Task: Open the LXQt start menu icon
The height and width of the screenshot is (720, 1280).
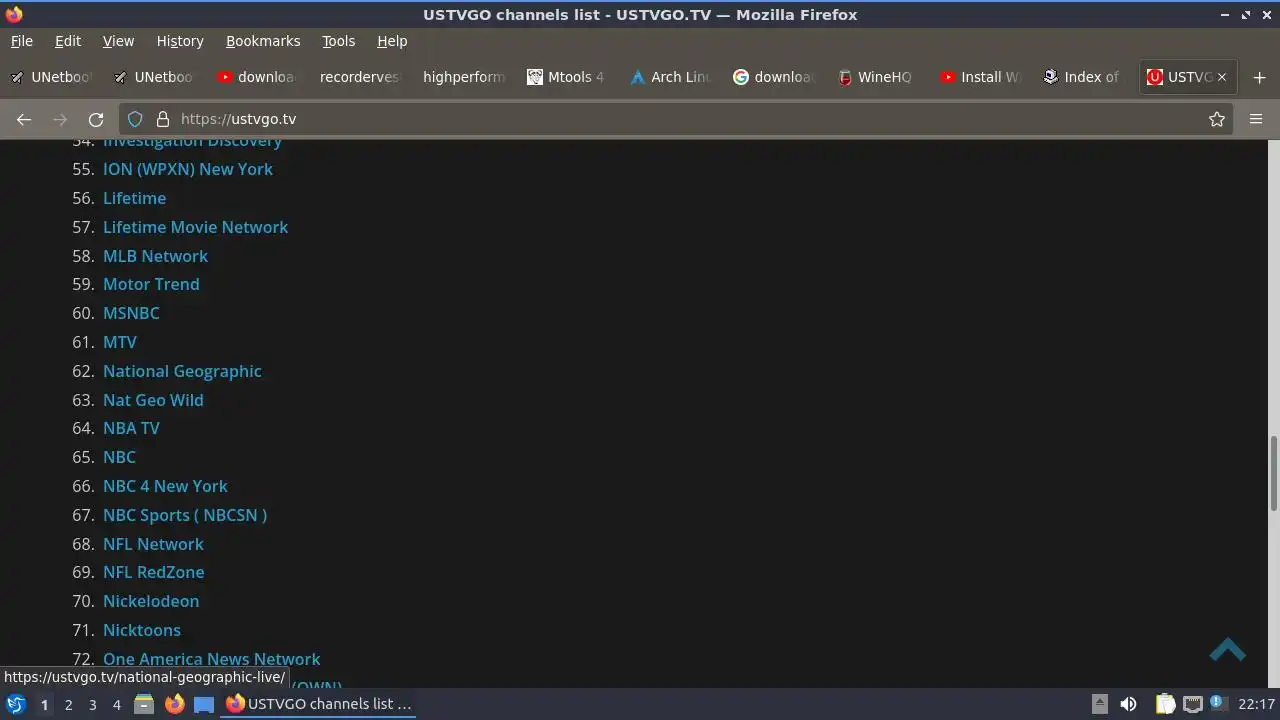Action: coord(16,704)
